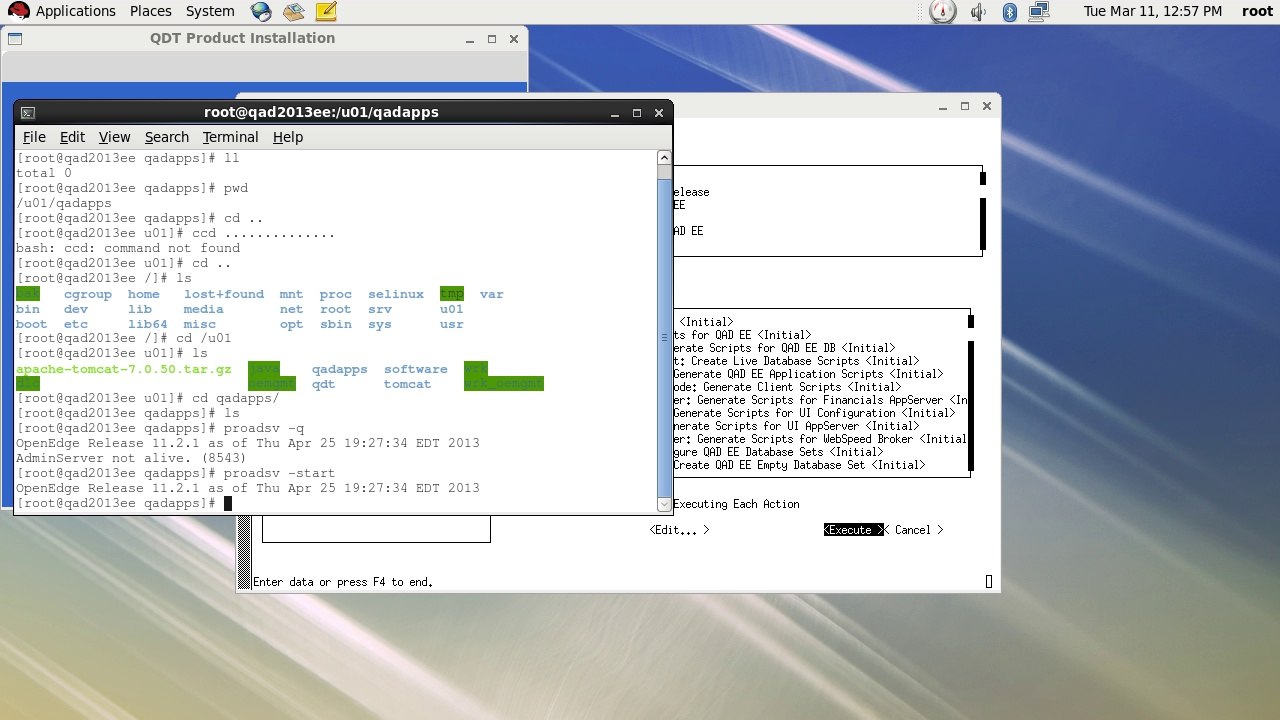Viewport: 1280px width, 720px height.
Task: Click the CPU frequency gauge applet
Action: pos(942,12)
